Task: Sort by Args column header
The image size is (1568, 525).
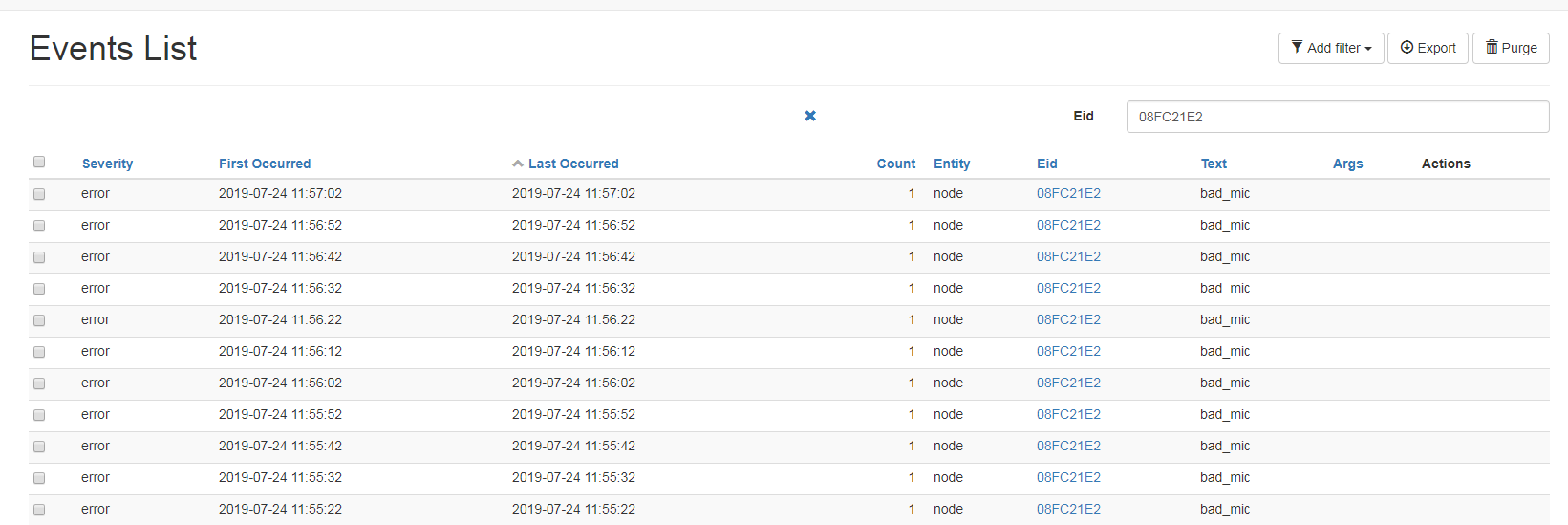Action: (1347, 164)
